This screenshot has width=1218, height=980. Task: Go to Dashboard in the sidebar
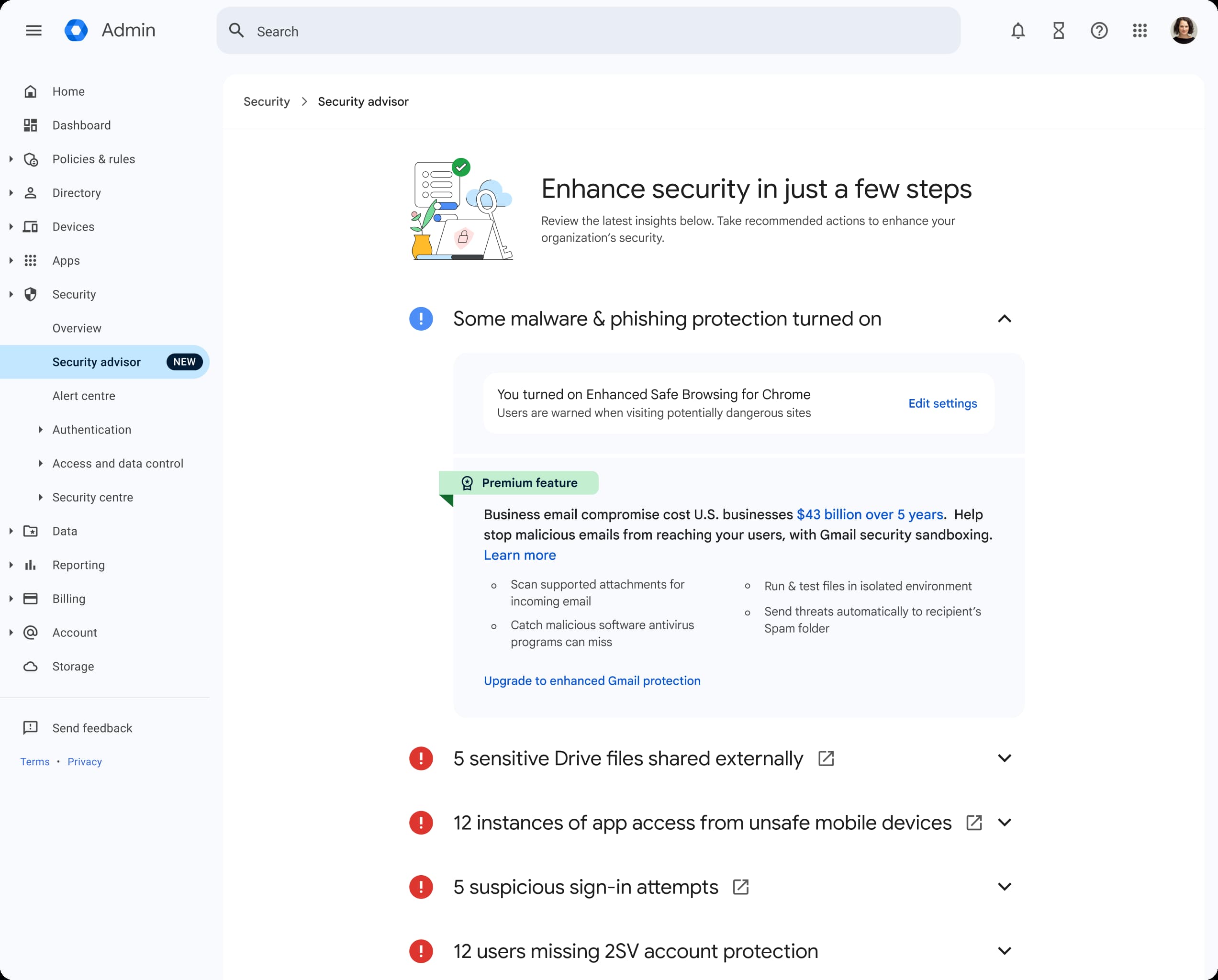pyautogui.click(x=81, y=125)
